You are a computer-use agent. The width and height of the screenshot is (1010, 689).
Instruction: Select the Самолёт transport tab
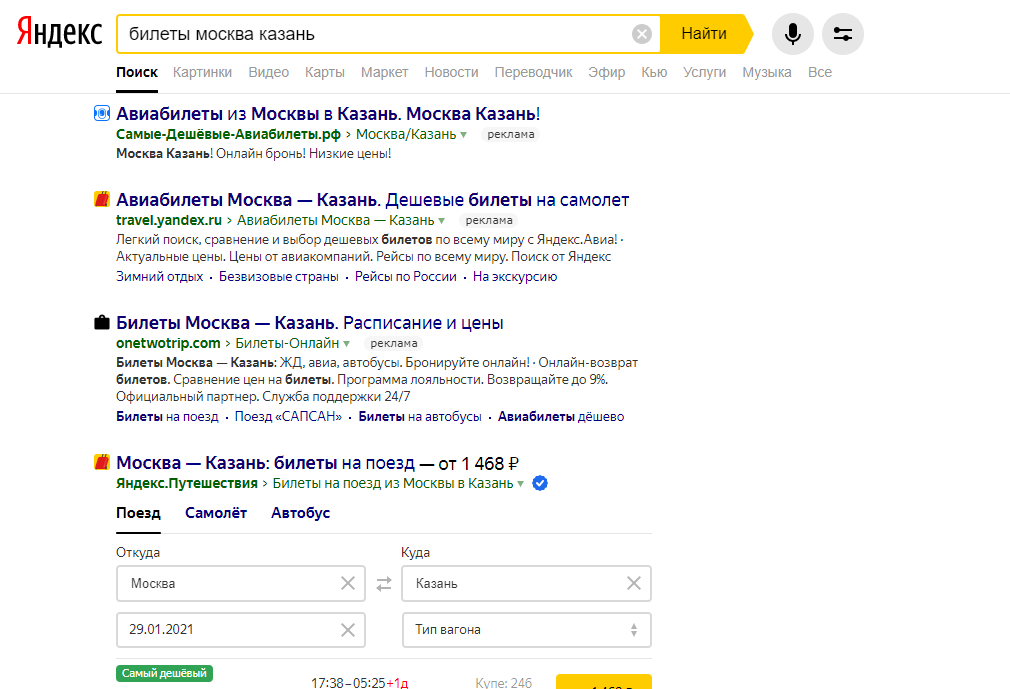216,513
